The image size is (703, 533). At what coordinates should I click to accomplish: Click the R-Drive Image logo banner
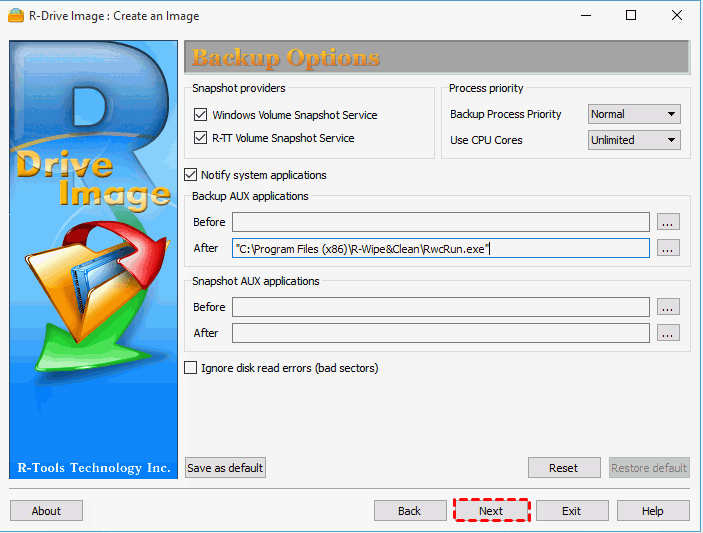coord(93,260)
